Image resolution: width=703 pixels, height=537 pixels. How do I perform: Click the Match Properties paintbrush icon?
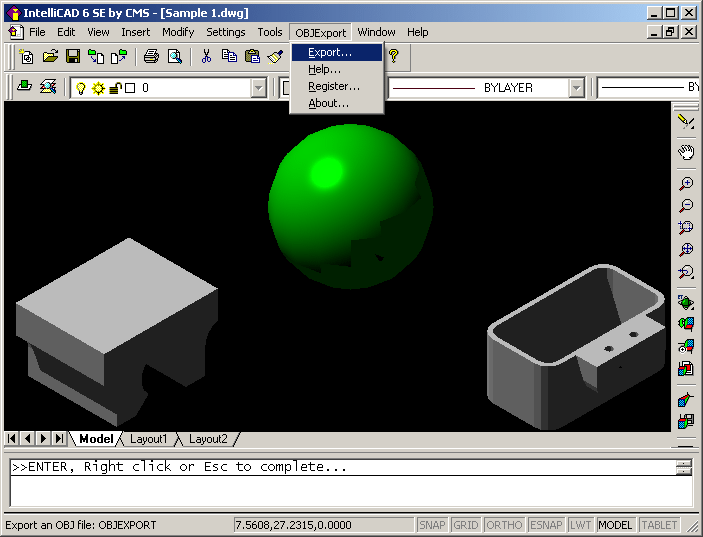275,56
